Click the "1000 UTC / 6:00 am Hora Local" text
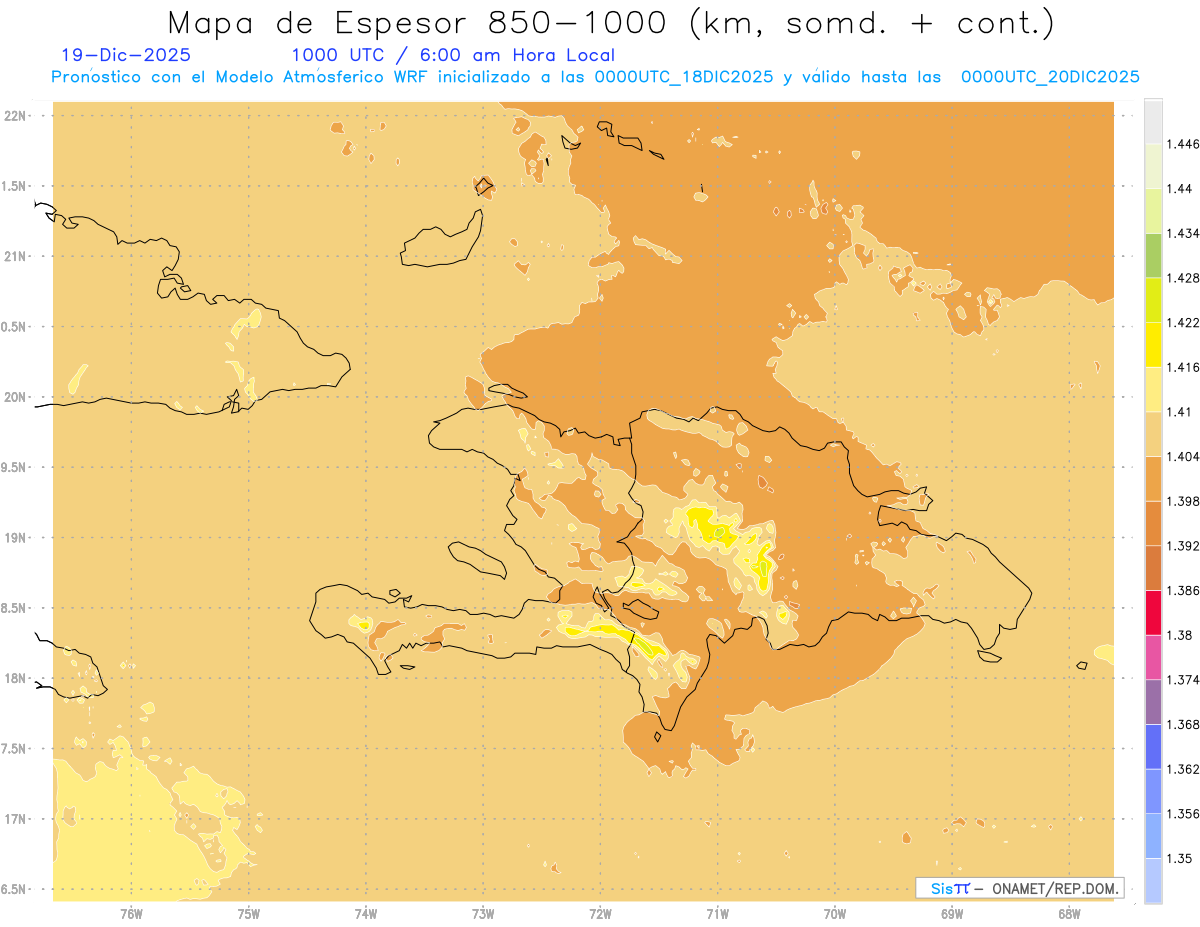This screenshot has height=927, width=1200. 453,55
